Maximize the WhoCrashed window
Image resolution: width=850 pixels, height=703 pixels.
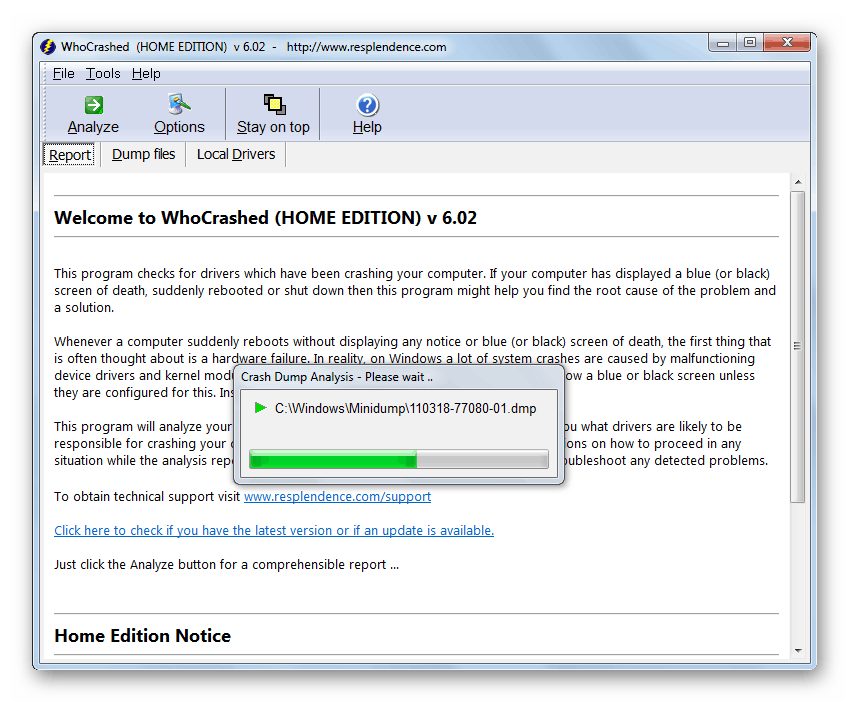pyautogui.click(x=750, y=43)
